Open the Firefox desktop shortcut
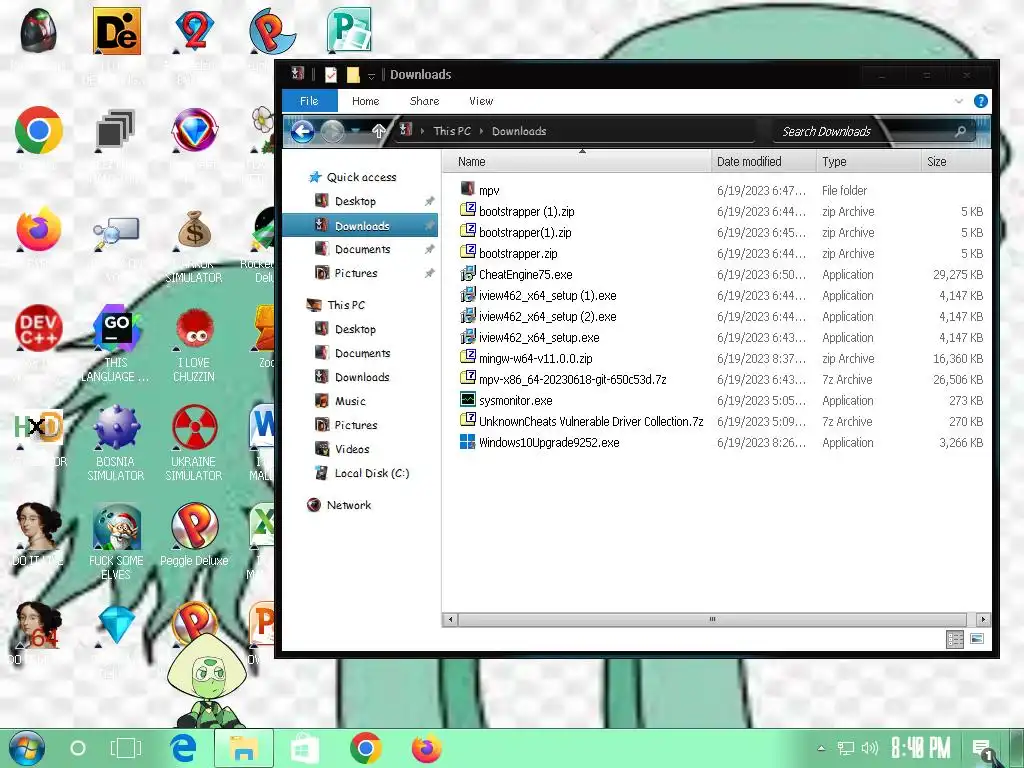 pos(39,229)
